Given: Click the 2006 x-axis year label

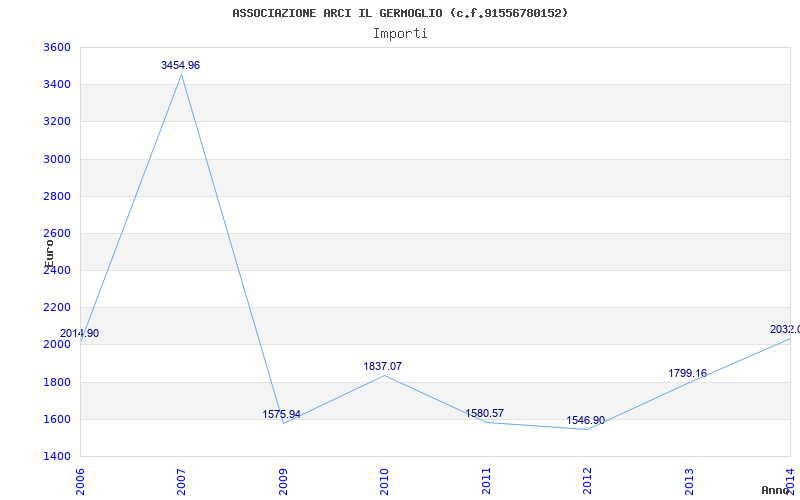Looking at the screenshot, I should click(x=81, y=482).
